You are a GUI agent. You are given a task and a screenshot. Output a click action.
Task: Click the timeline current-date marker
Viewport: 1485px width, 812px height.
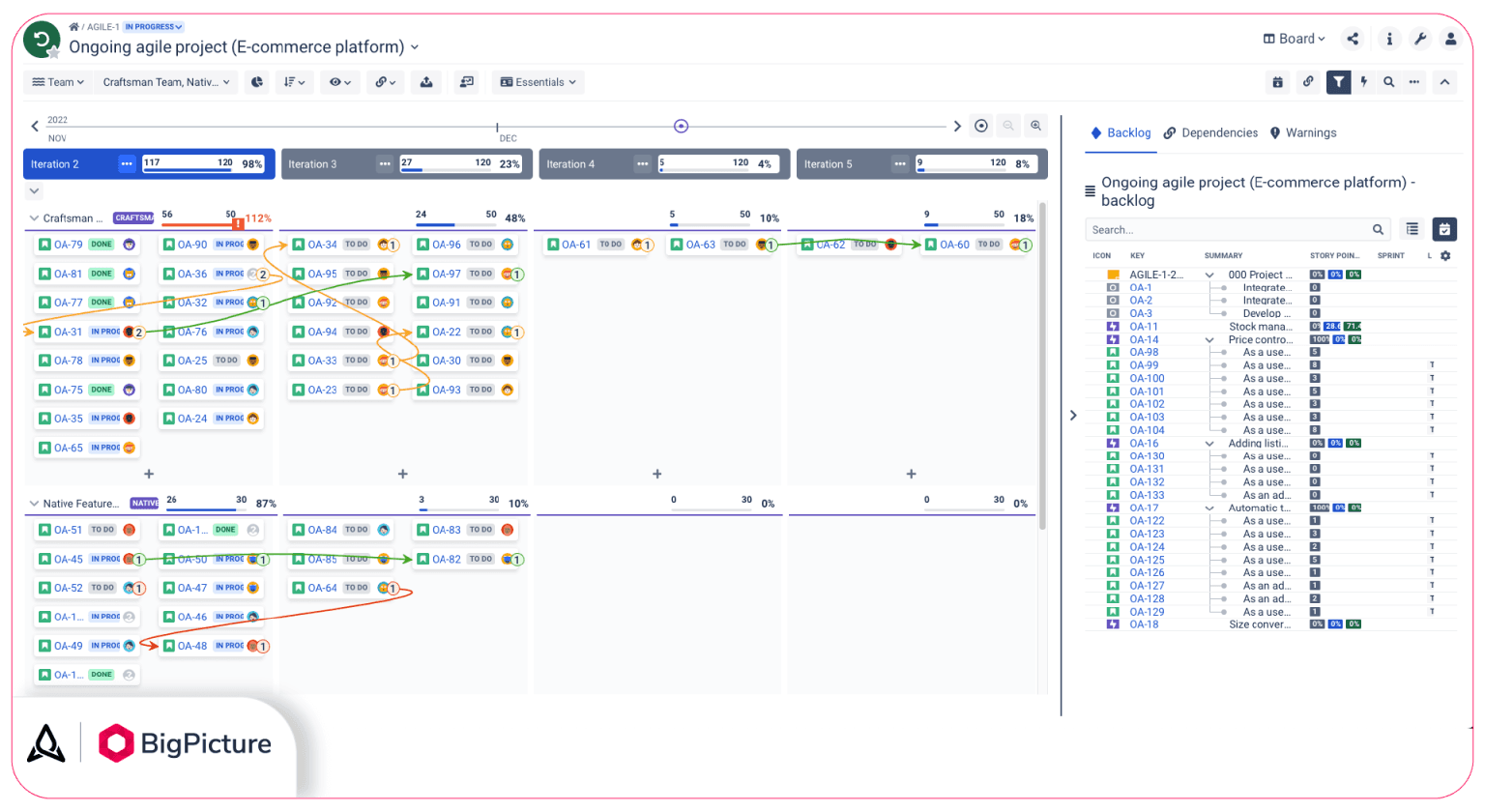(682, 126)
